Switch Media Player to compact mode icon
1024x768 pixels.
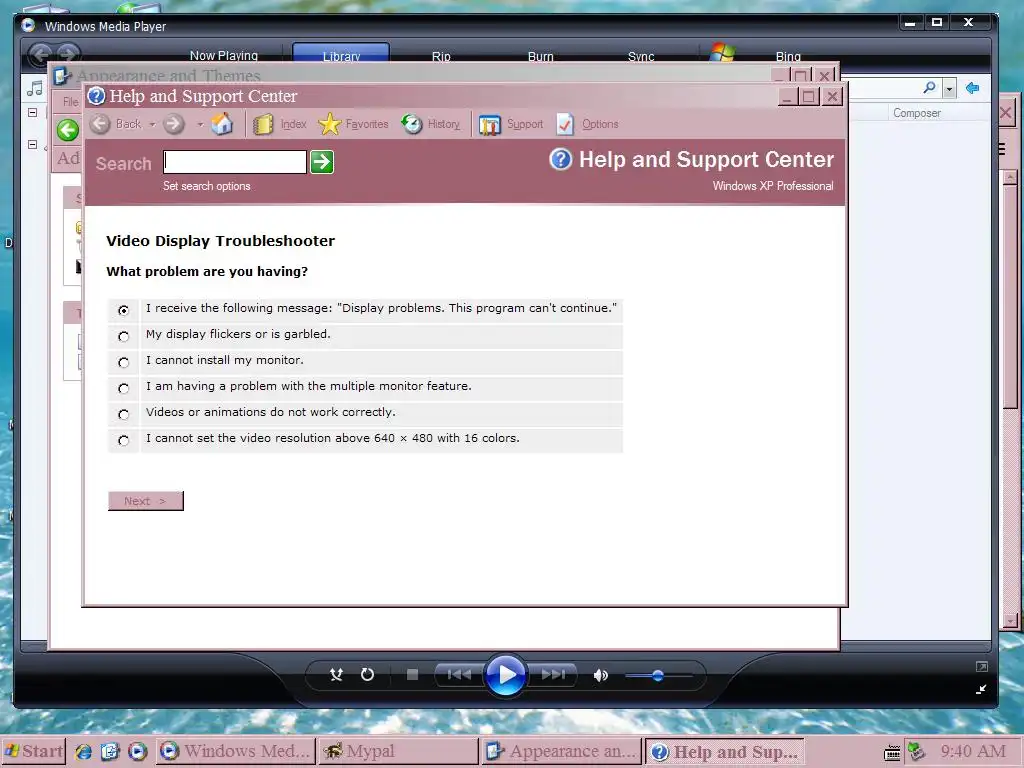pos(981,689)
